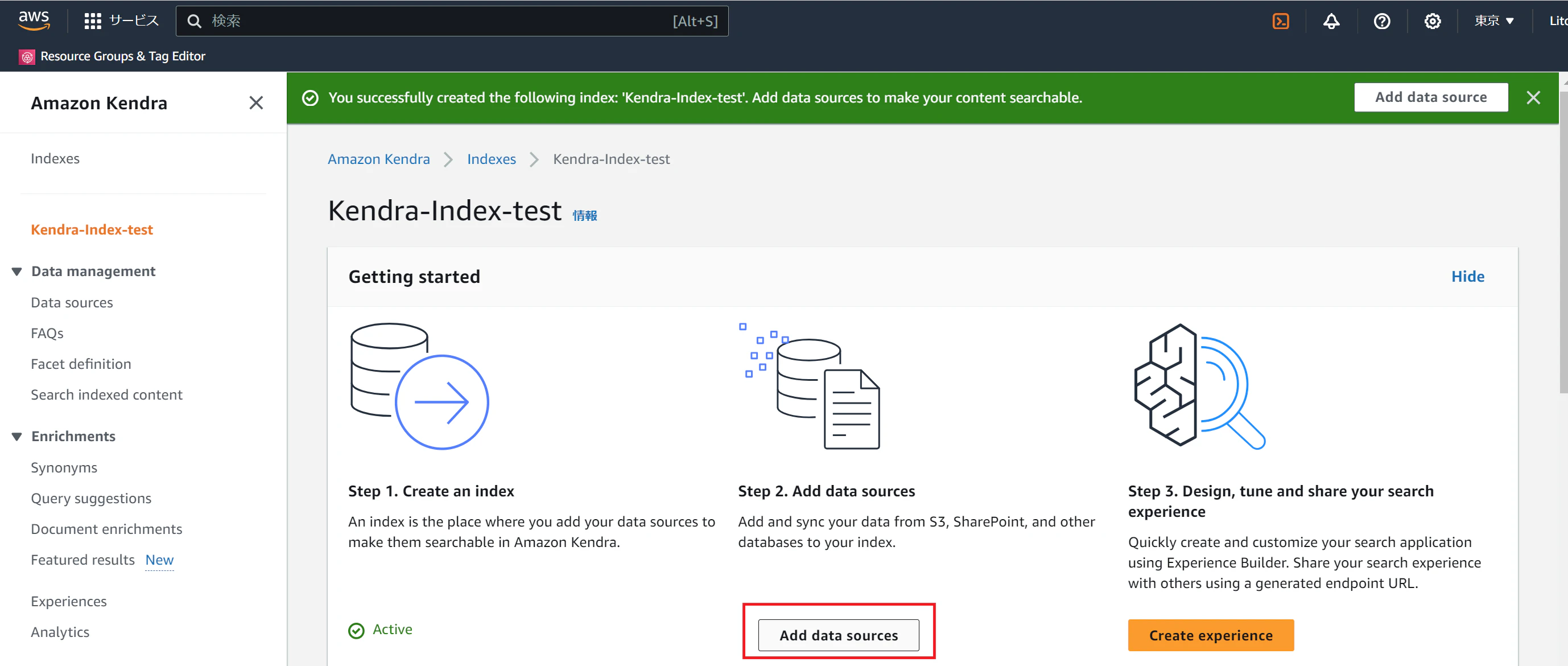
Task: Click the Indexes breadcrumb link
Action: 491,159
